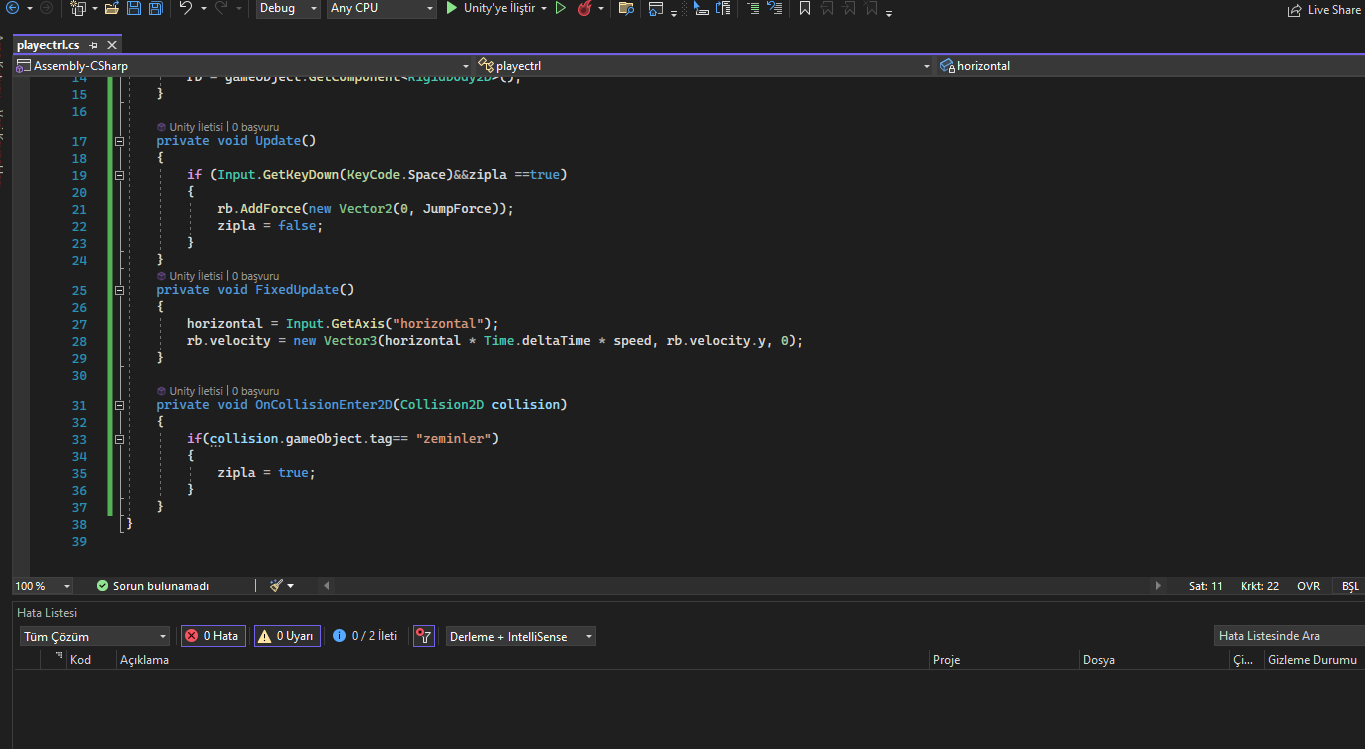Select the playectrl.cs editor tab
Screen dimensions: 1365x749
(48, 45)
